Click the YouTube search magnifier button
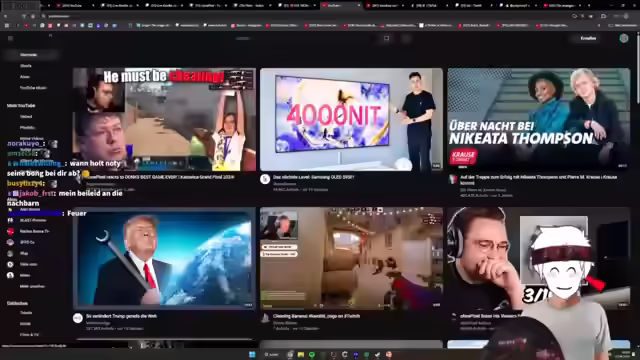 coord(386,38)
